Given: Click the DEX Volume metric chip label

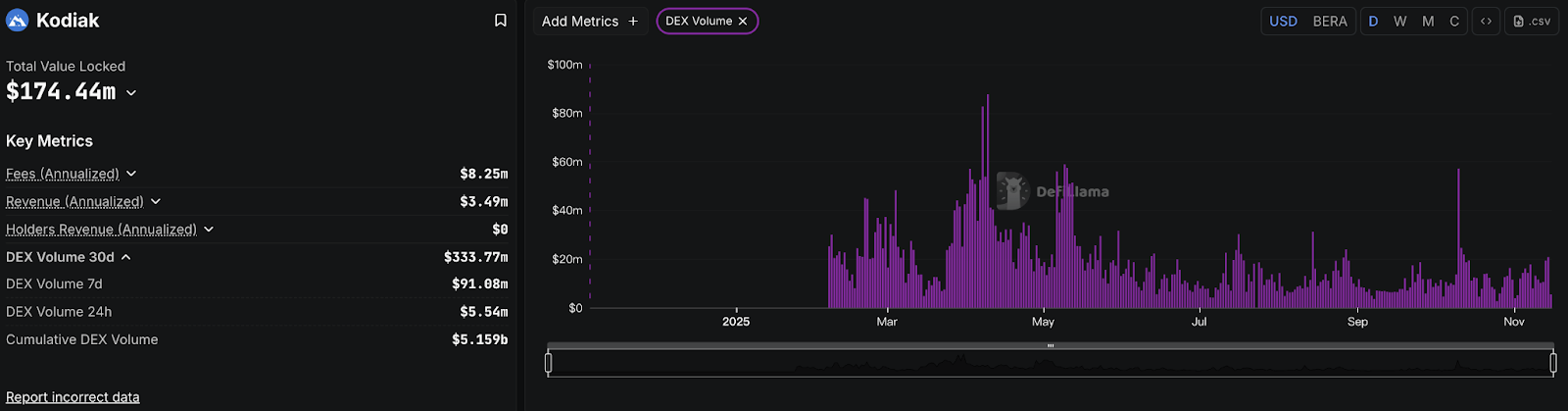Looking at the screenshot, I should (699, 22).
